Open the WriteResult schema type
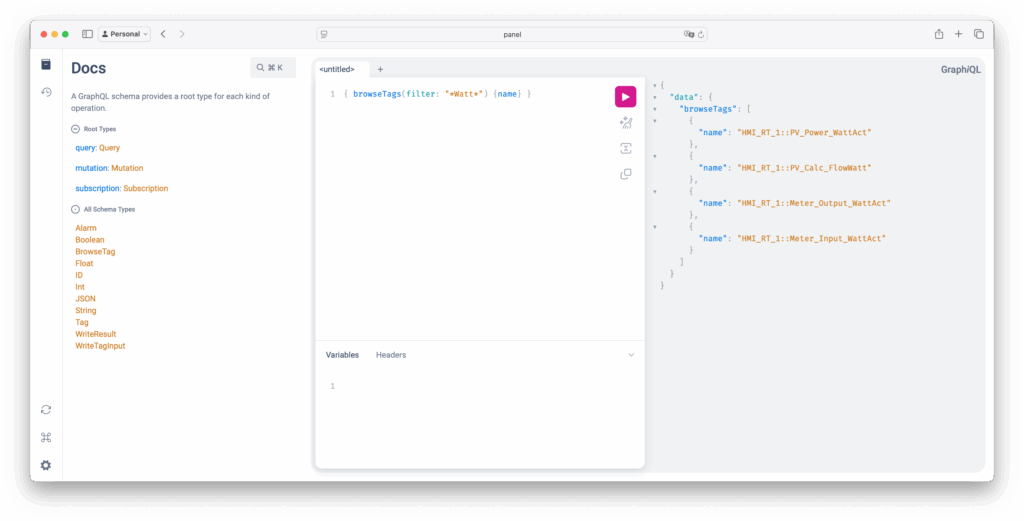The height and width of the screenshot is (521, 1024). point(95,334)
